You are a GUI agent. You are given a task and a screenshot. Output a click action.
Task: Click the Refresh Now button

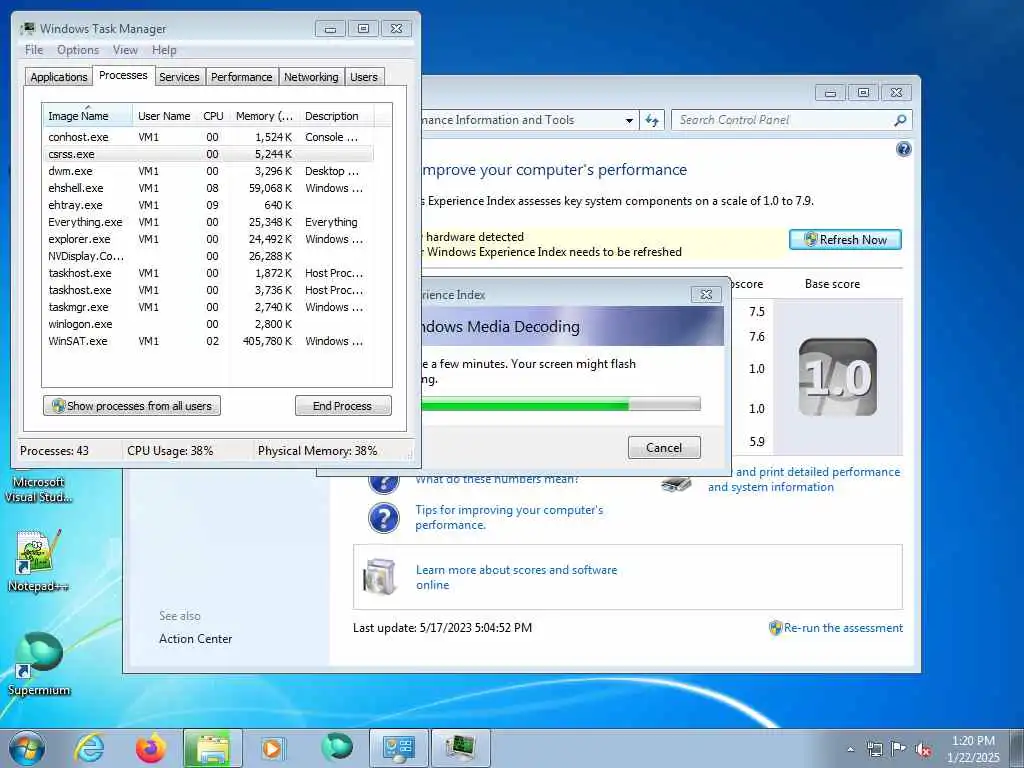pos(845,240)
